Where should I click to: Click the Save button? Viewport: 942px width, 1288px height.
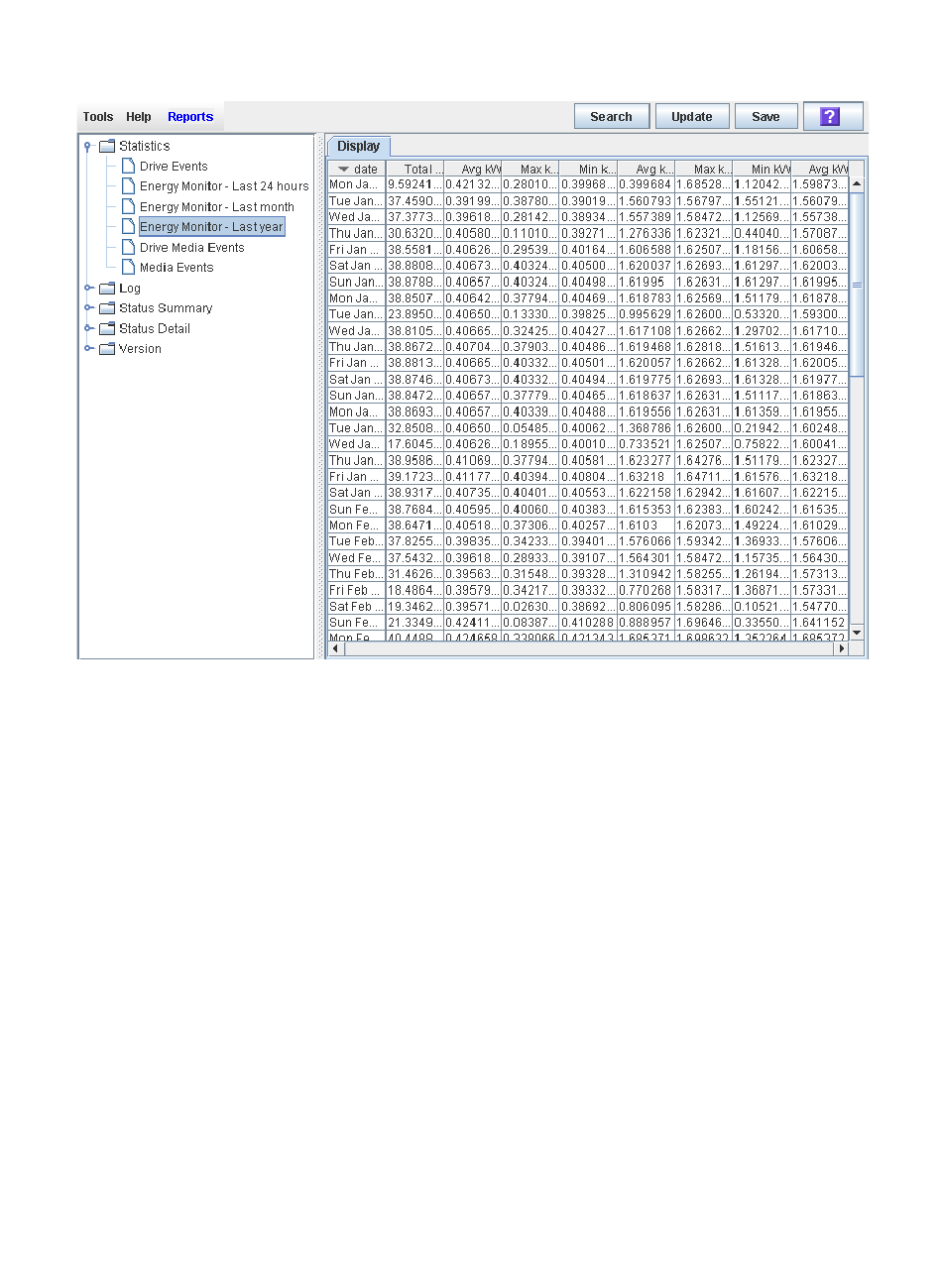[765, 117]
